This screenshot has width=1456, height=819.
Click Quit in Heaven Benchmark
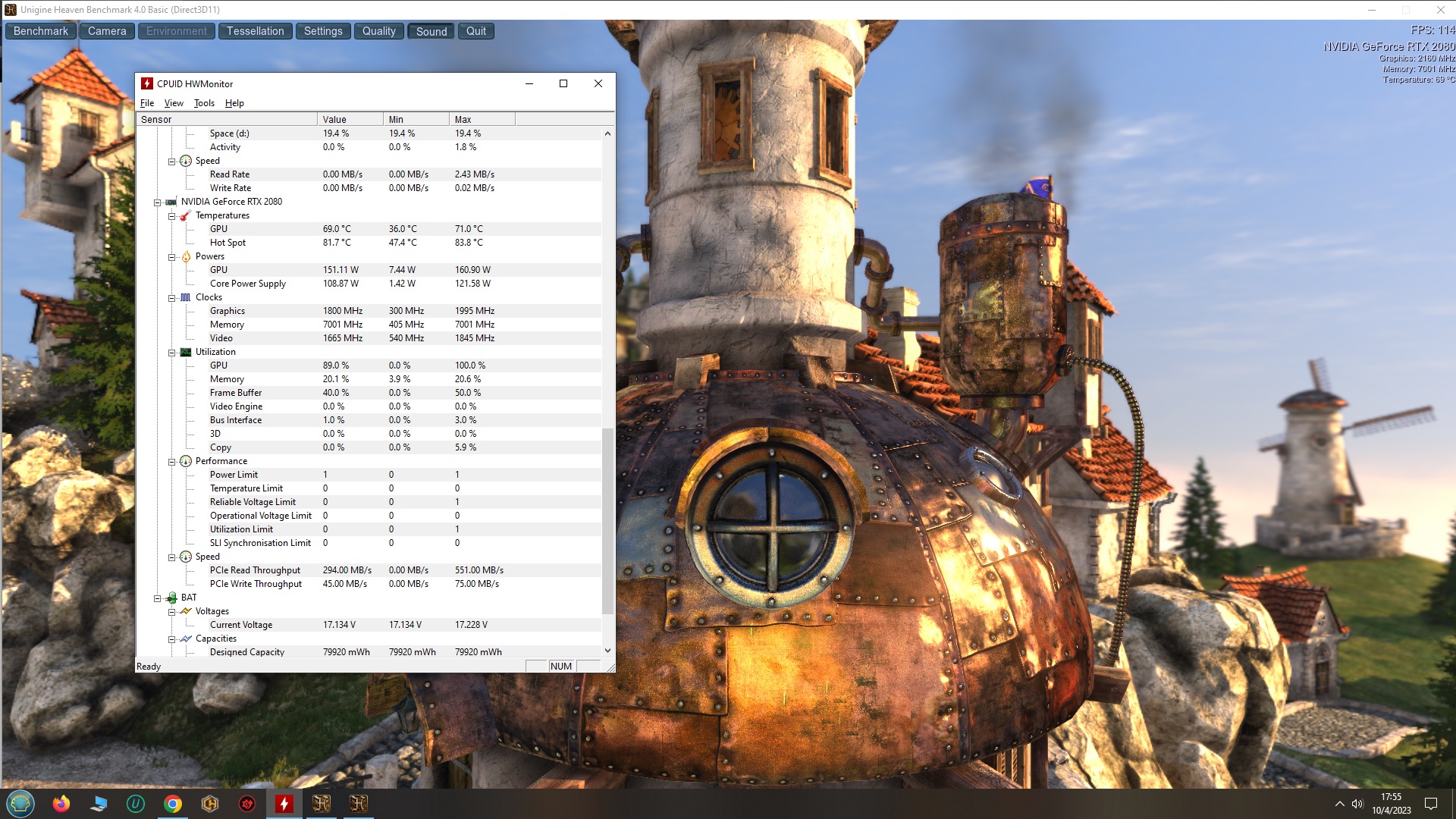click(x=476, y=31)
